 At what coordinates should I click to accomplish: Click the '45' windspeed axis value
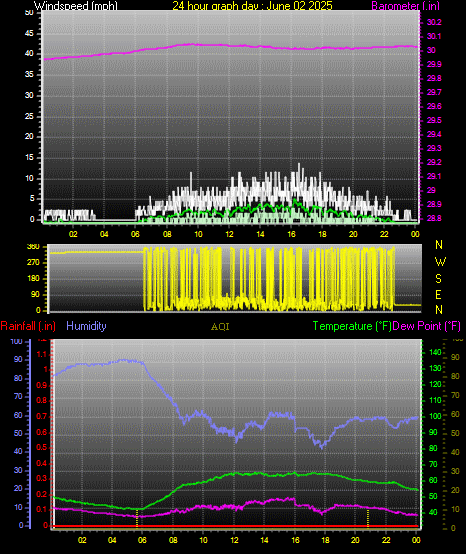29,34
